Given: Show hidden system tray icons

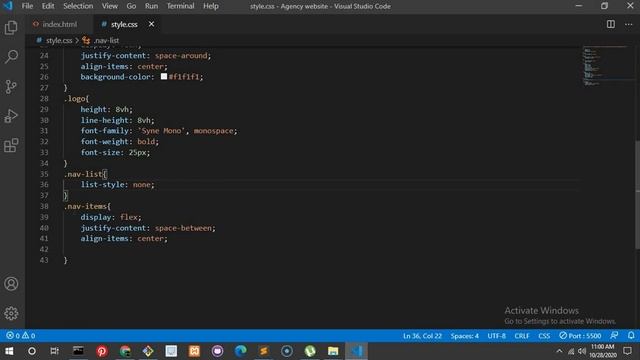Looking at the screenshot, I should click(559, 351).
